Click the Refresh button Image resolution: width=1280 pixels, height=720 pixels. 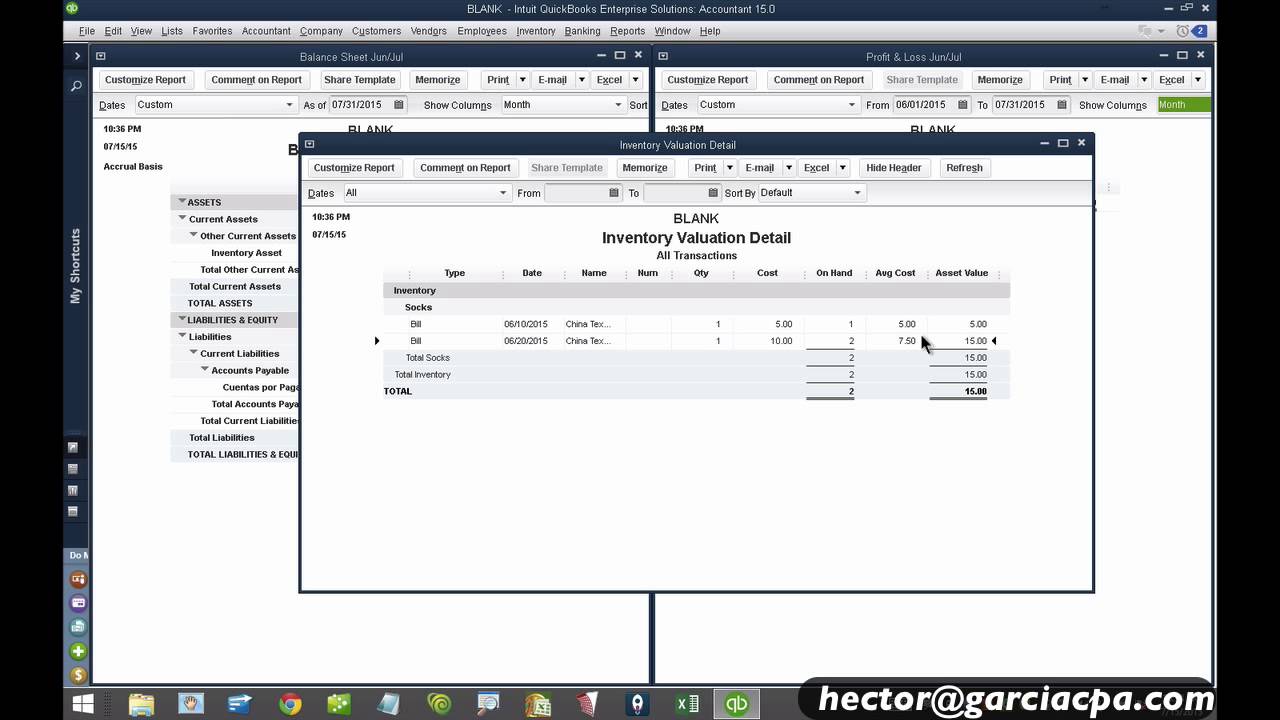[964, 168]
